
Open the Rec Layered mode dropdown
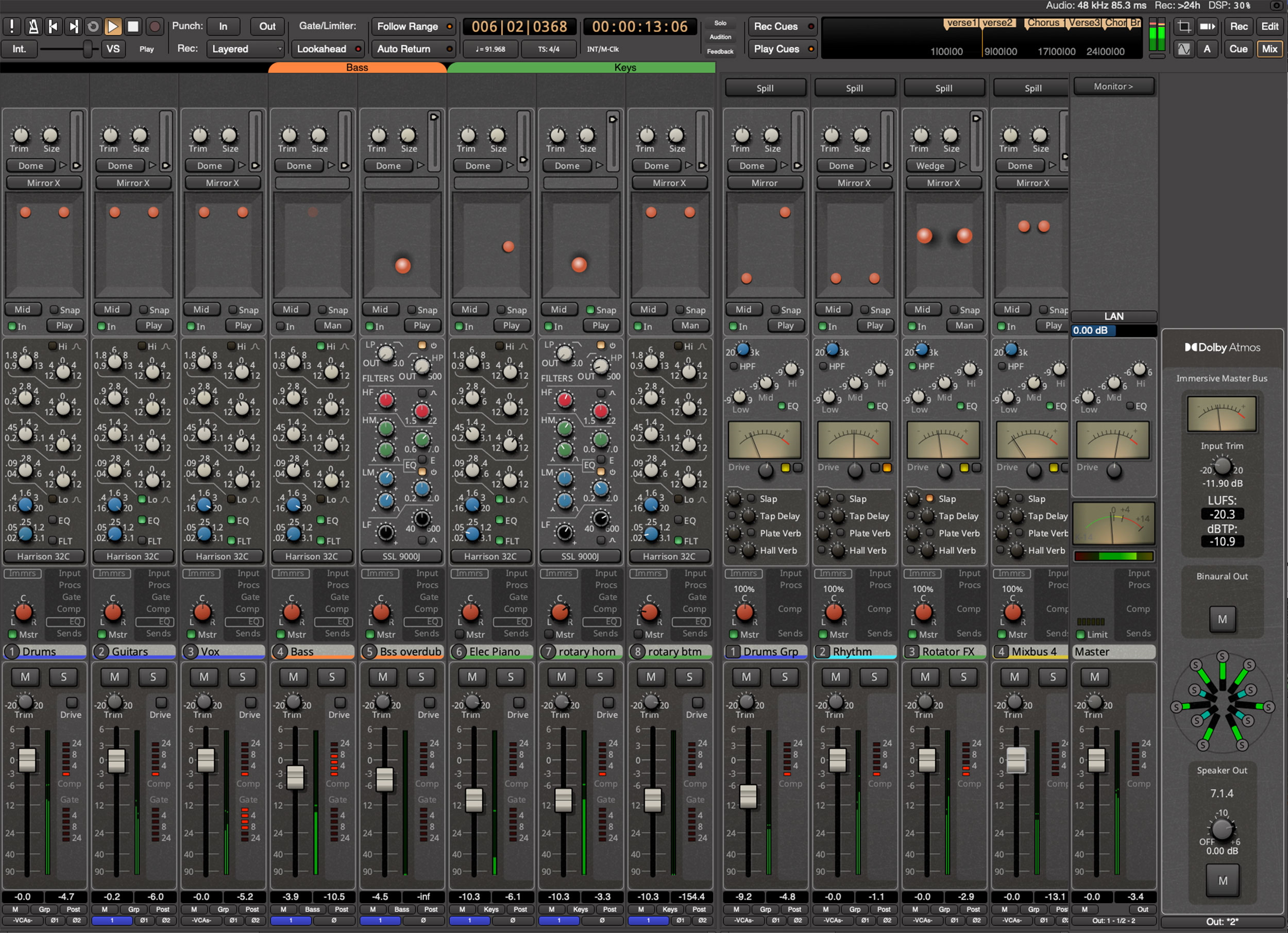click(245, 49)
